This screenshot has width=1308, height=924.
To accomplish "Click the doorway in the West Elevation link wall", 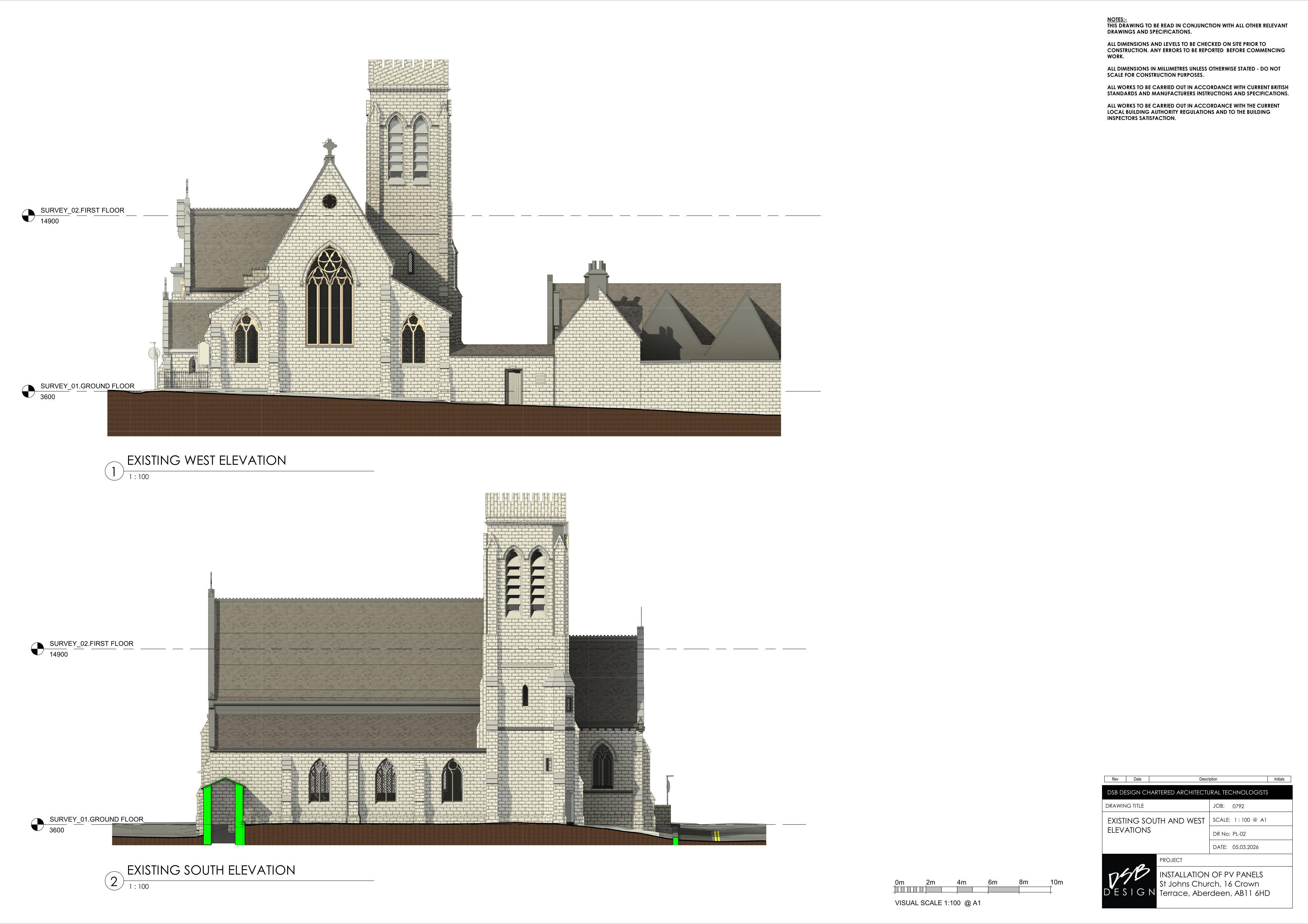I will pos(514,387).
